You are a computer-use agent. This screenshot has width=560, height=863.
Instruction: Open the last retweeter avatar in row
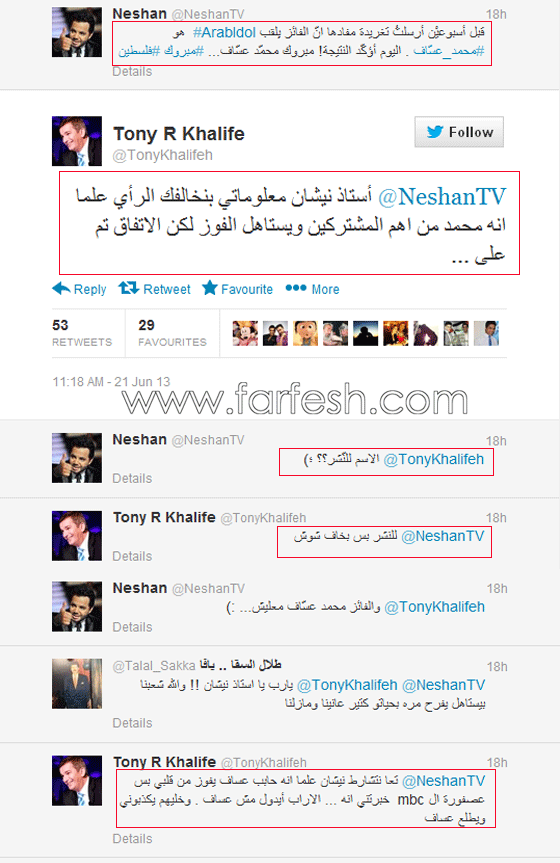[486, 333]
